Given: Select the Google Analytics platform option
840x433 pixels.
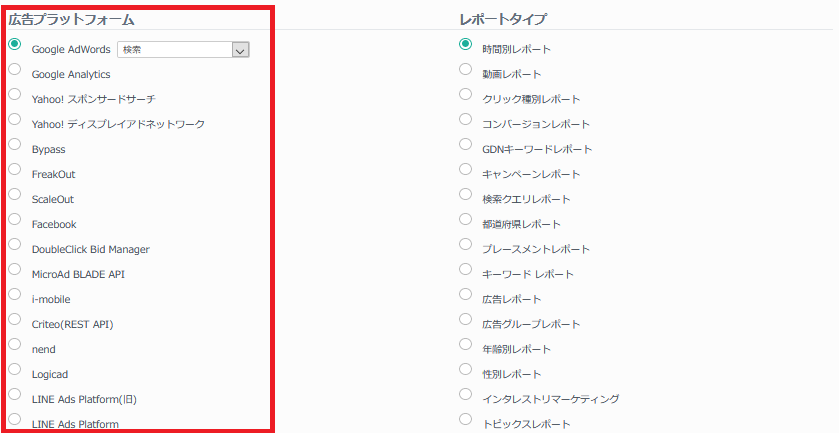Looking at the screenshot, I should point(15,69).
